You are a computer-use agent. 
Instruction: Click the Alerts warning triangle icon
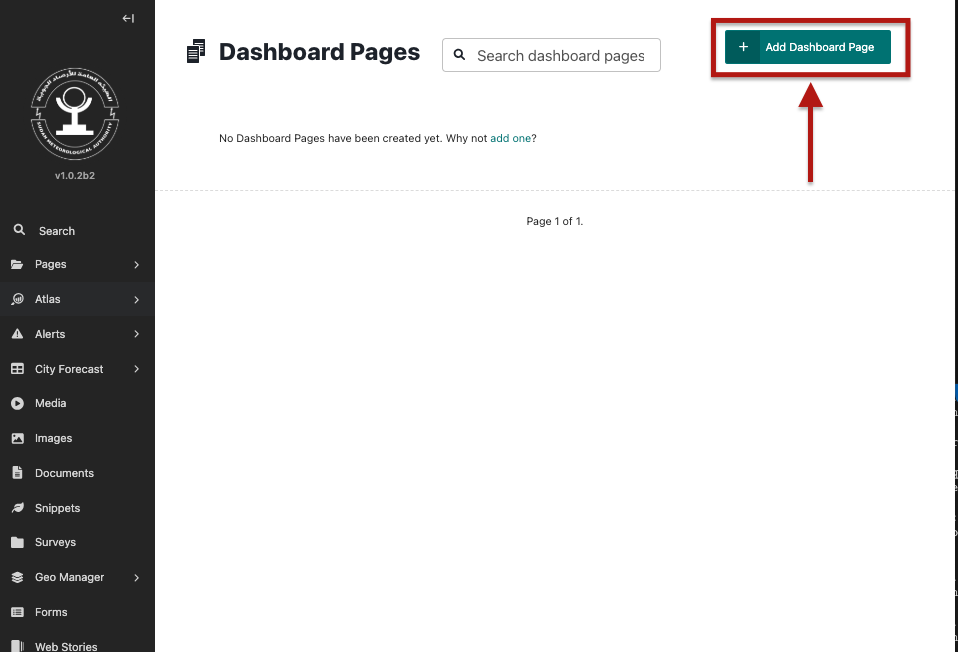pyautogui.click(x=18, y=334)
